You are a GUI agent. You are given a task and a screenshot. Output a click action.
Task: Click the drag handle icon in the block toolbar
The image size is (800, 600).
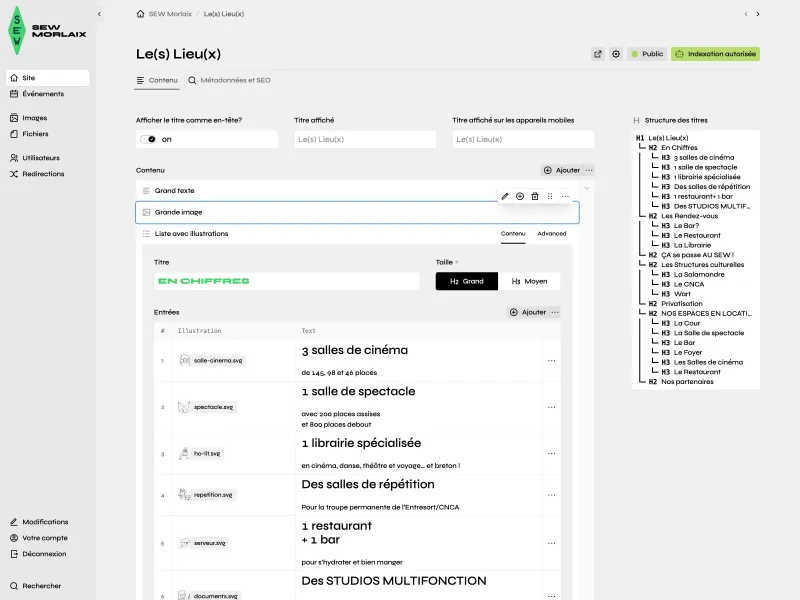click(x=549, y=196)
